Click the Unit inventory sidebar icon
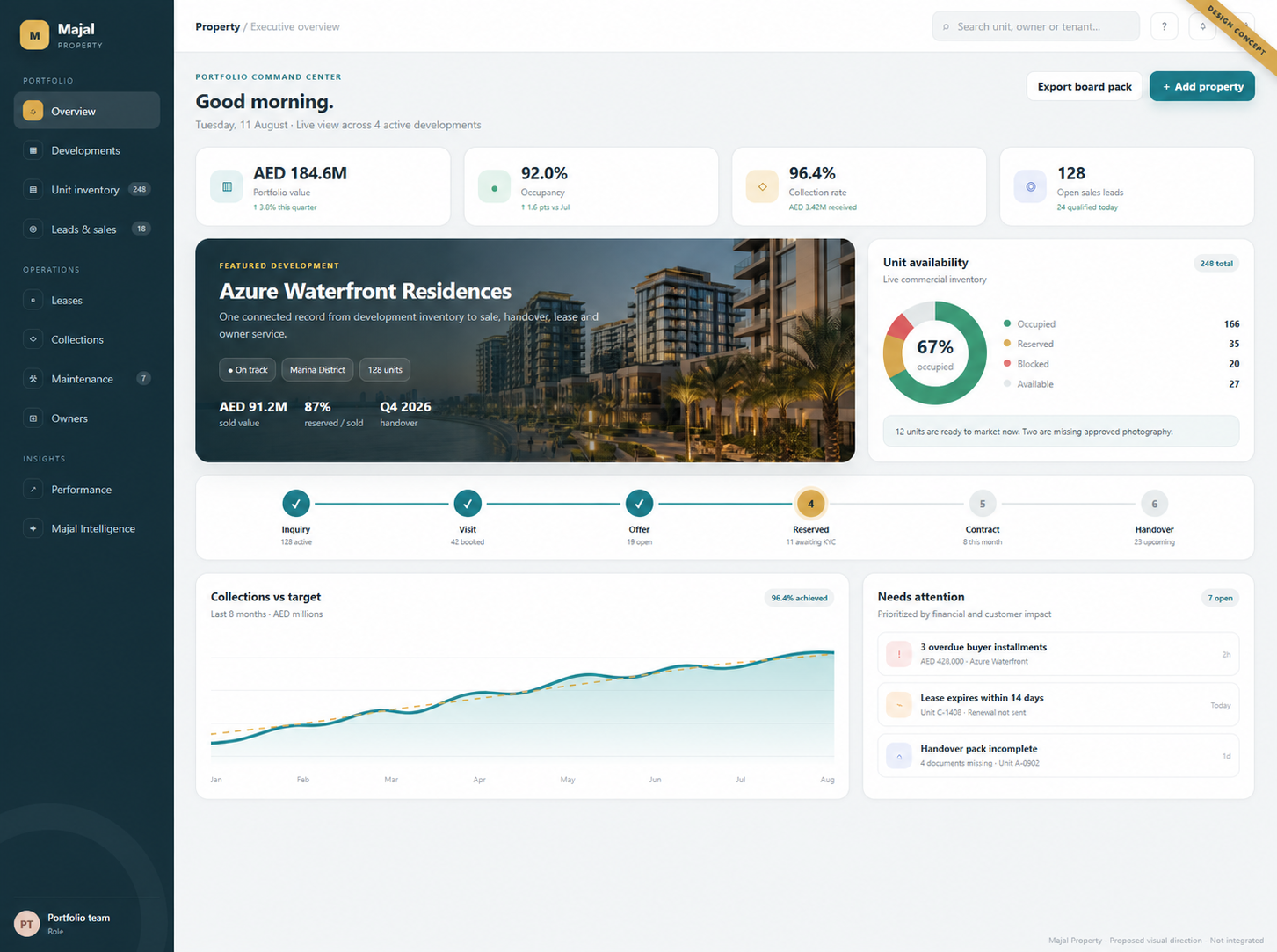The image size is (1277, 952). (33, 190)
